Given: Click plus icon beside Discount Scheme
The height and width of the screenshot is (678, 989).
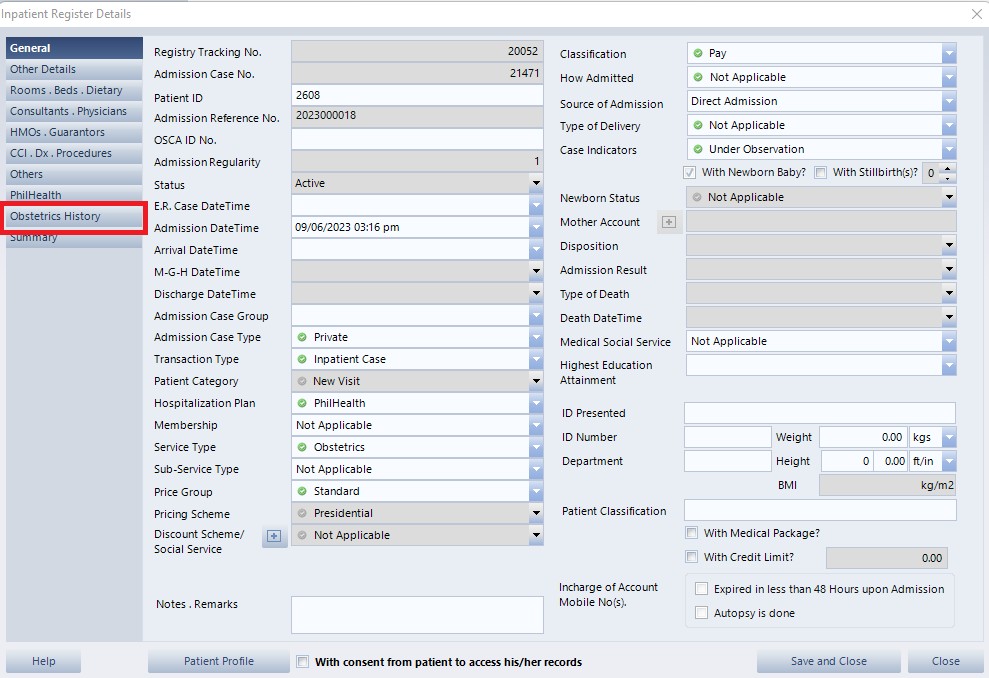Looking at the screenshot, I should point(273,536).
